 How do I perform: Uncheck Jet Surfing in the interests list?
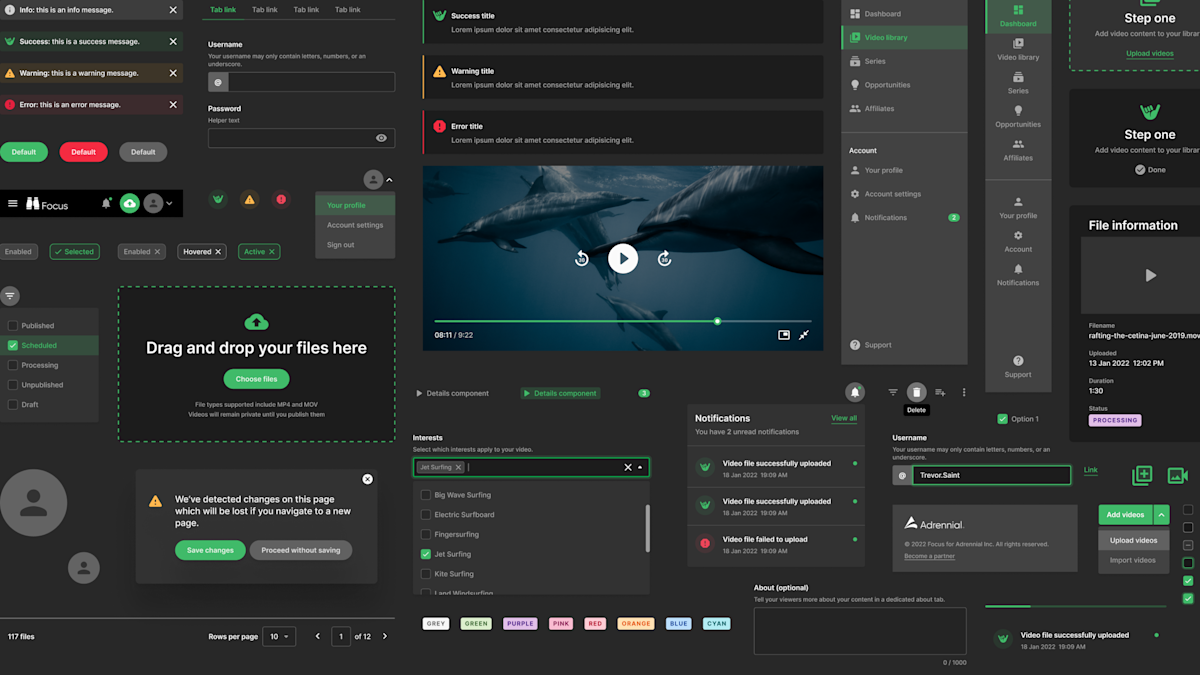[426, 554]
